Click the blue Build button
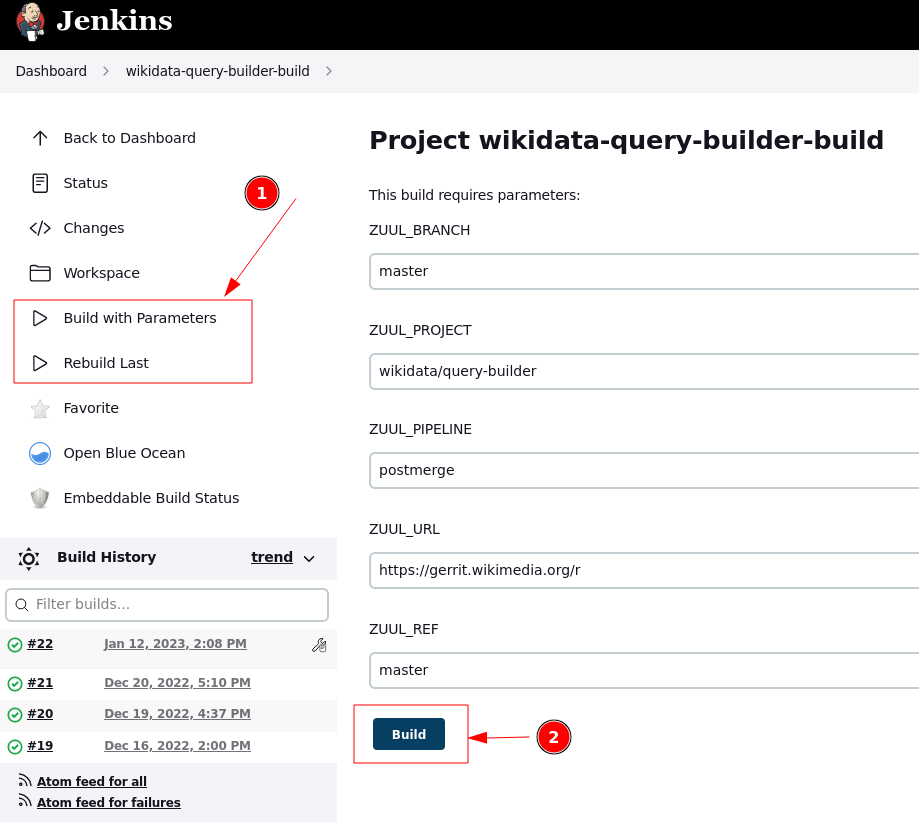 [409, 734]
